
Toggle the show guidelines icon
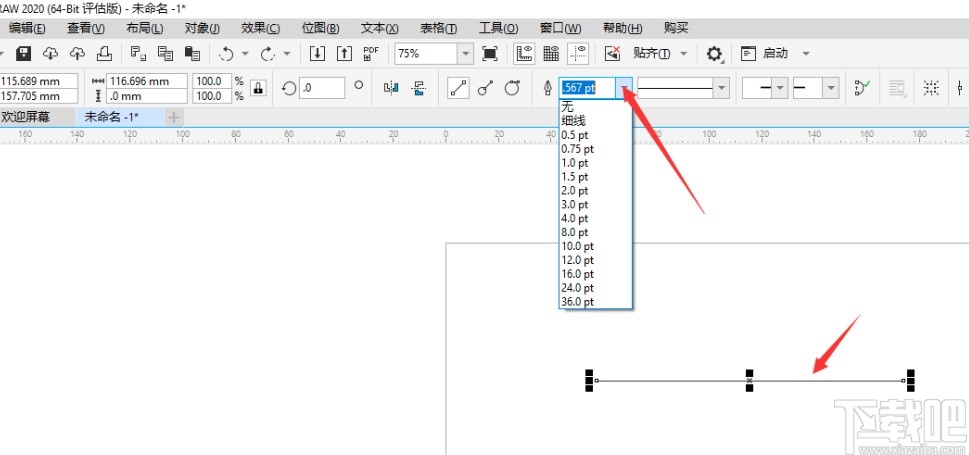click(x=578, y=54)
